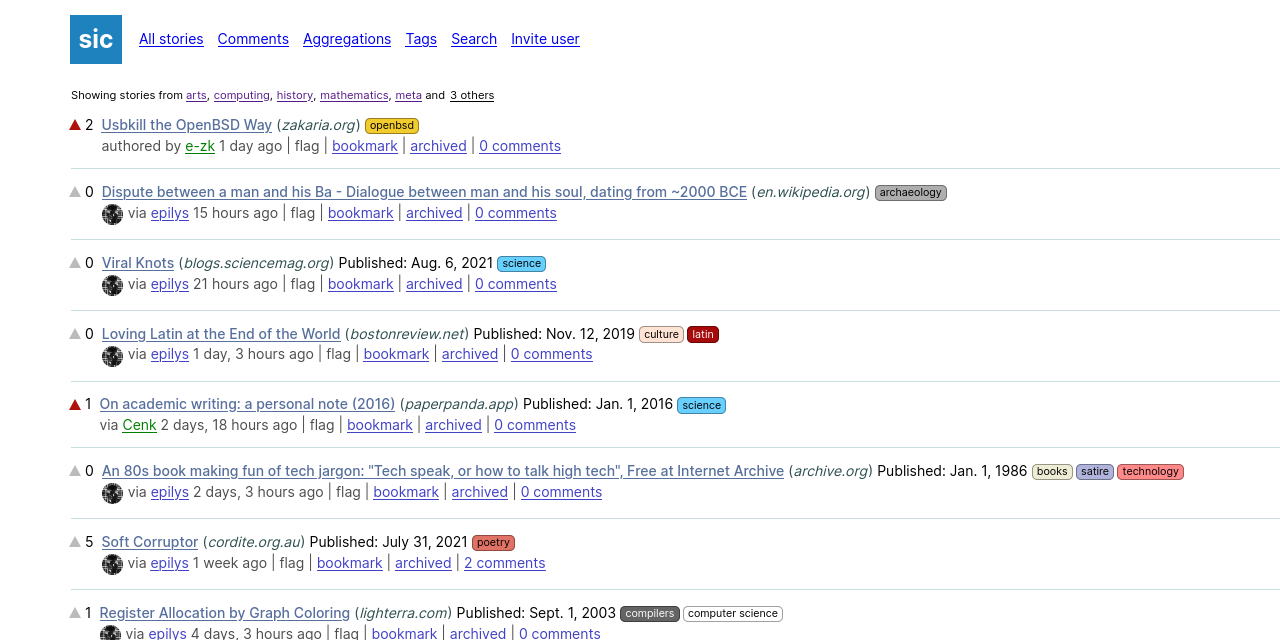Click the sic site logo
Viewport: 1280px width, 640px height.
click(x=96, y=39)
